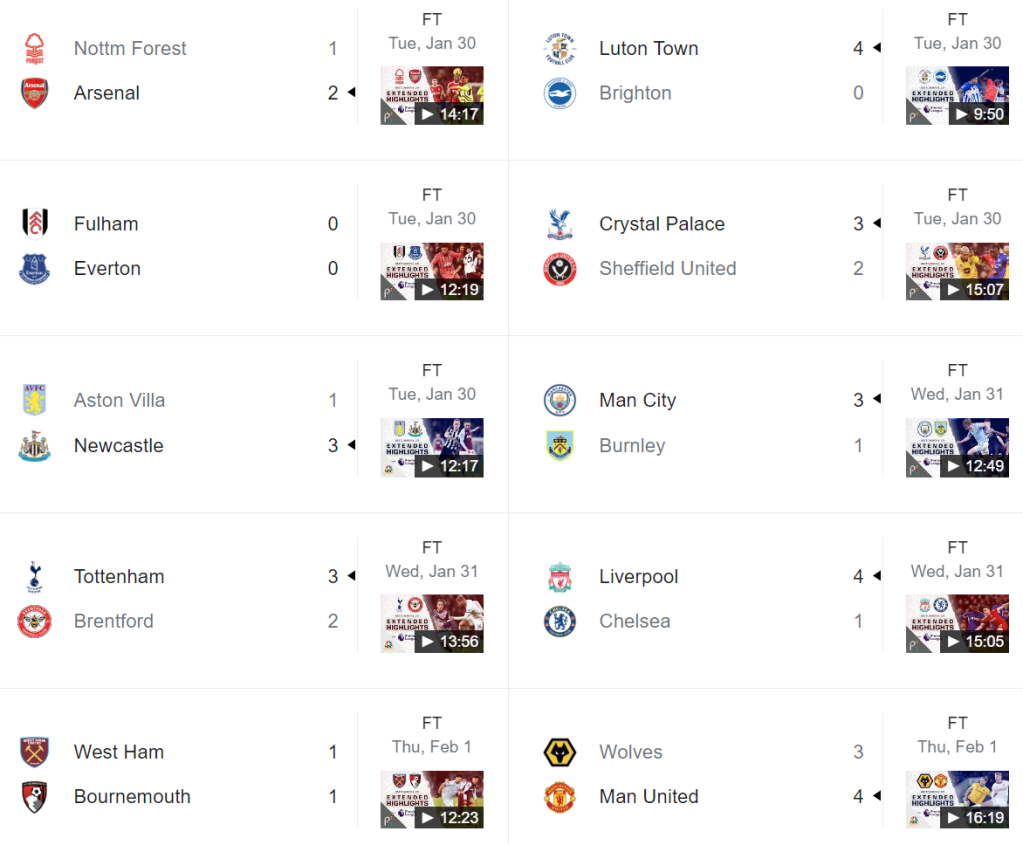Viewport: 1023px width, 845px height.
Task: Play Nottm Forest vs Arsenal highlights video
Action: tap(432, 96)
